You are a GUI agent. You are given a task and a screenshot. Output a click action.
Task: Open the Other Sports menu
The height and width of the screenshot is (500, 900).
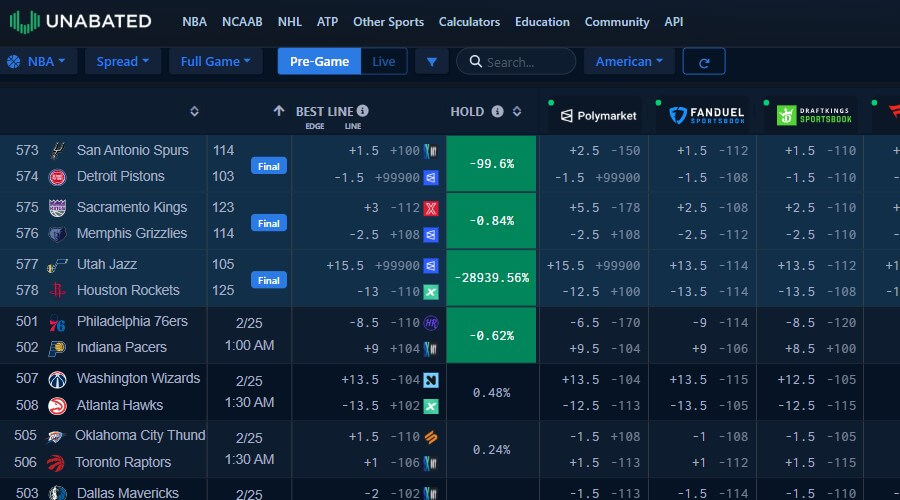tap(389, 22)
